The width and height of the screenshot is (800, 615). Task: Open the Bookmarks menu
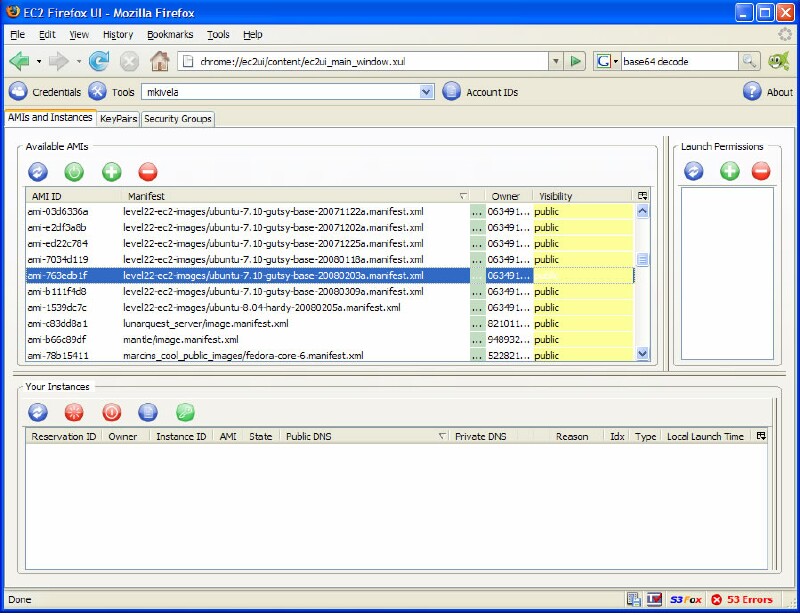[x=170, y=35]
